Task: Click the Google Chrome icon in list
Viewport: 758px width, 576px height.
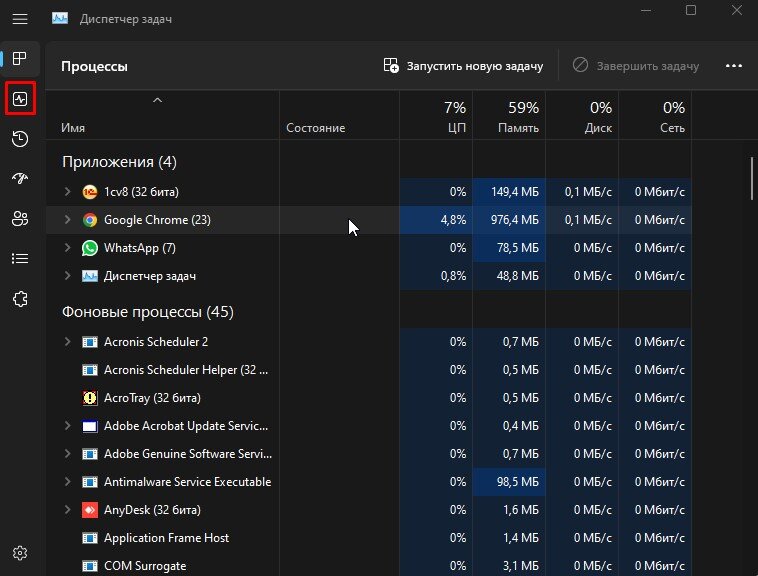Action: (x=89, y=220)
